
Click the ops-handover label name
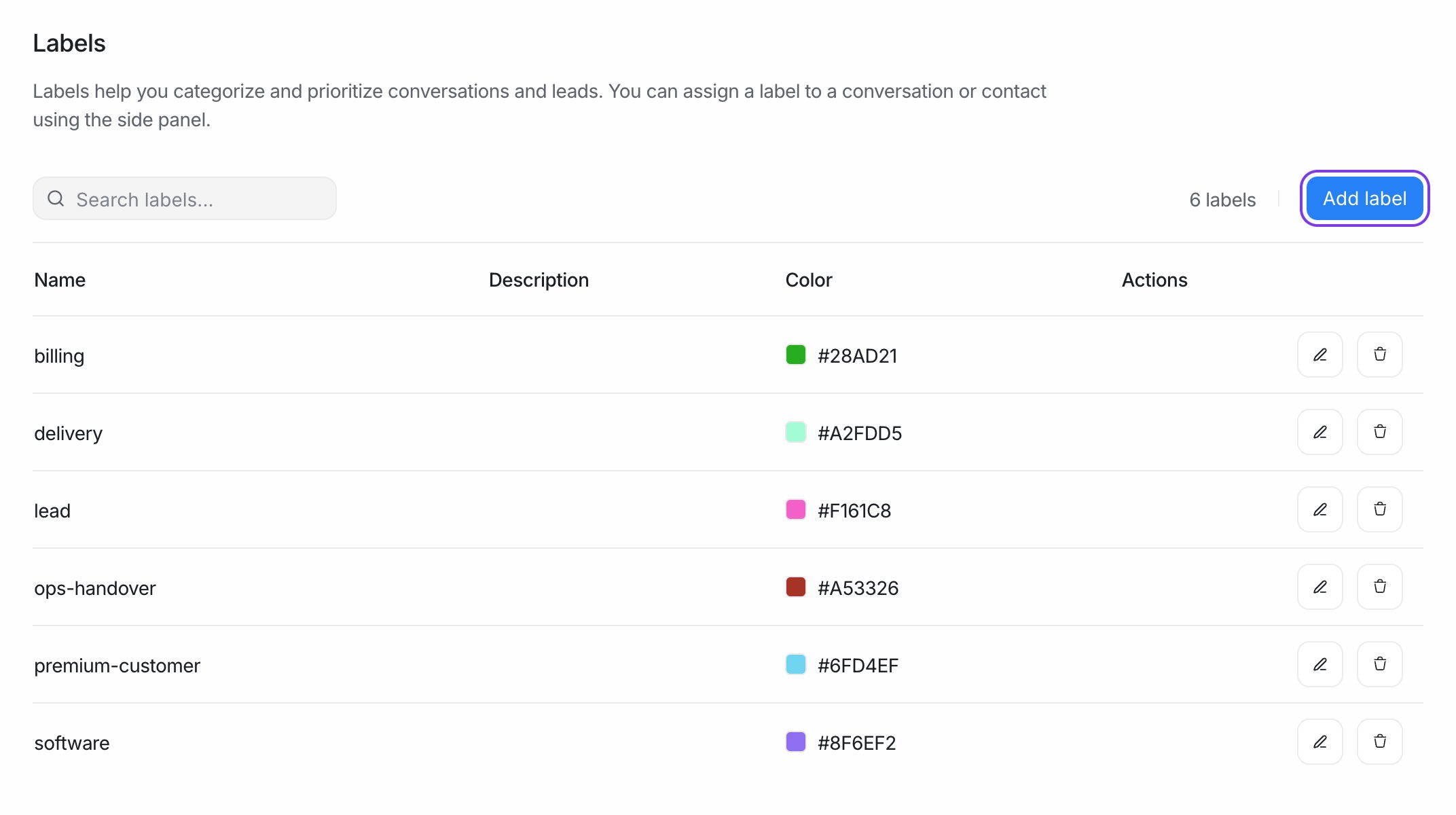95,588
